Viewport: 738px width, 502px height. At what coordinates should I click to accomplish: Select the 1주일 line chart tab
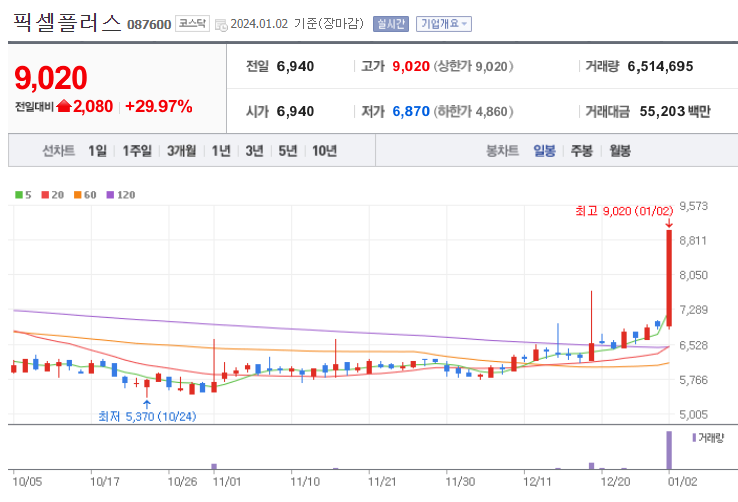pos(137,151)
